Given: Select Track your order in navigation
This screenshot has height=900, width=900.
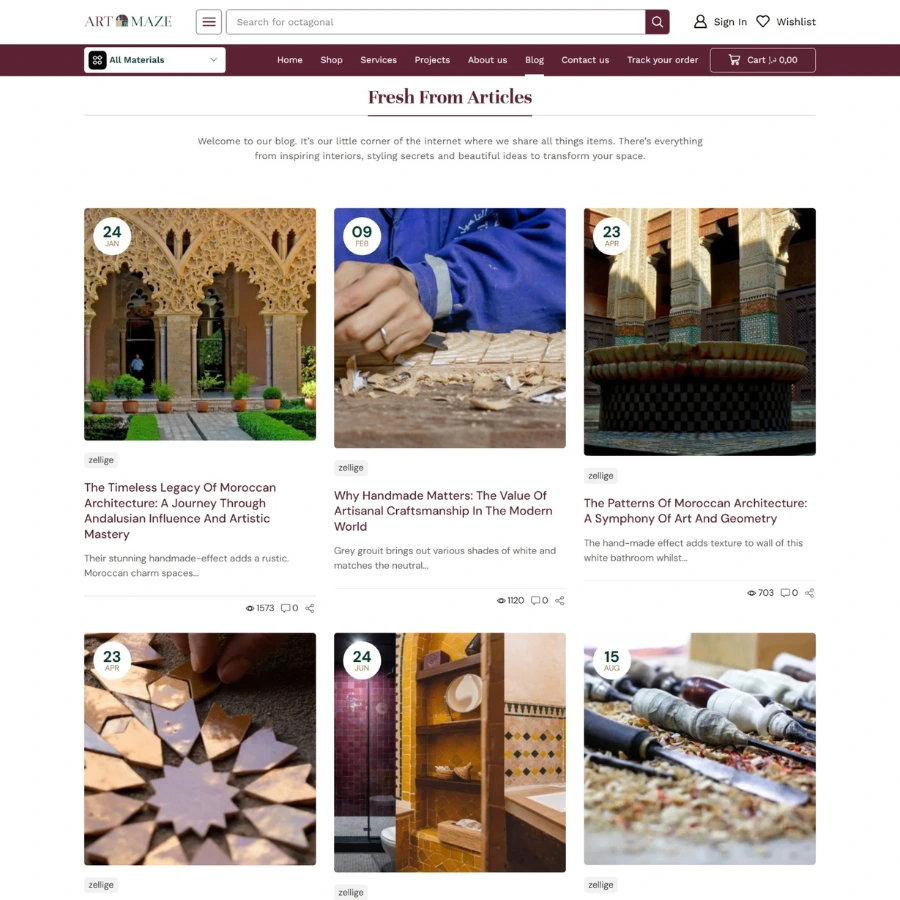Looking at the screenshot, I should (662, 60).
